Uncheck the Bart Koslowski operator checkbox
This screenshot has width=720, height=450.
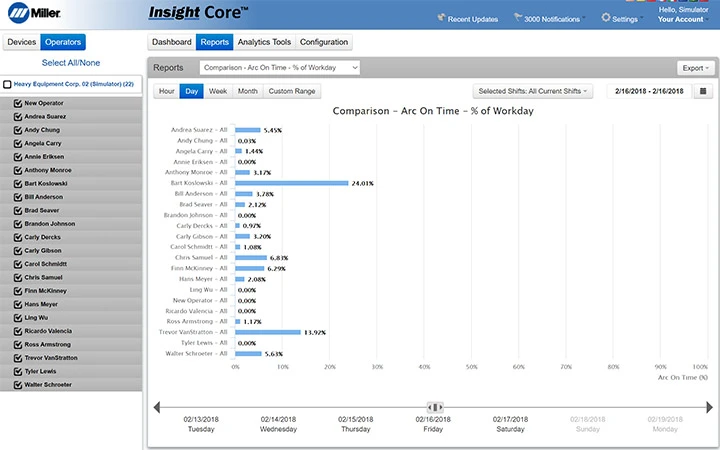pyautogui.click(x=18, y=184)
